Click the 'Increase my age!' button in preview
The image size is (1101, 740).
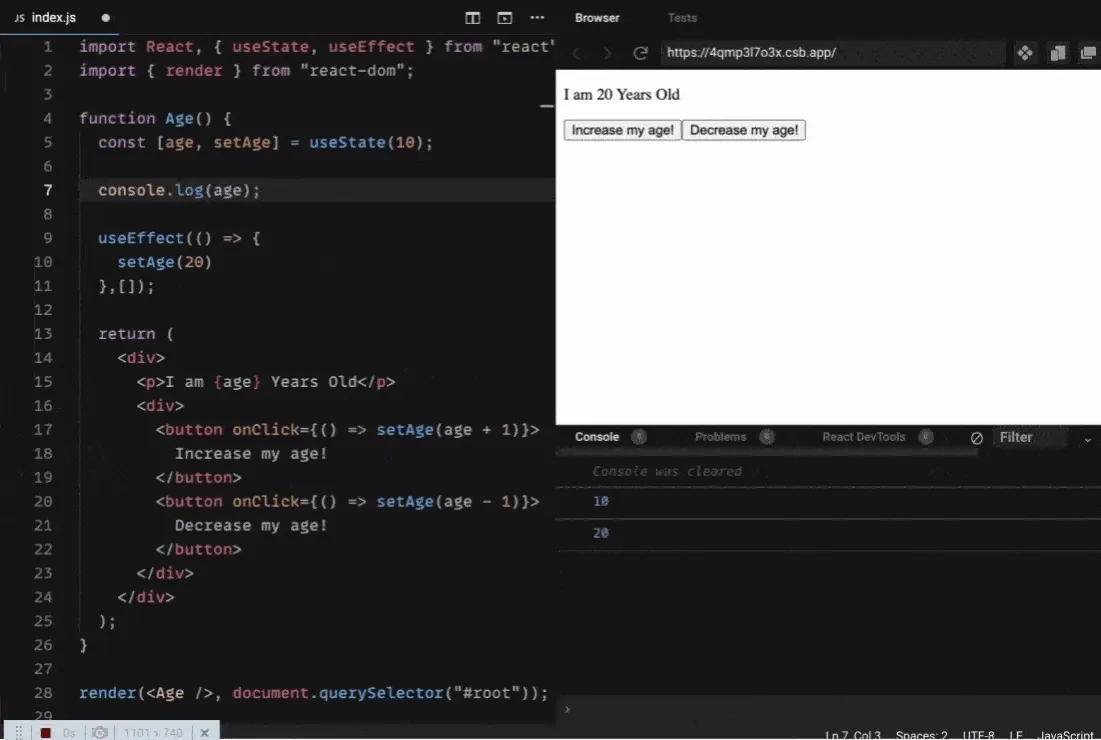tap(622, 130)
